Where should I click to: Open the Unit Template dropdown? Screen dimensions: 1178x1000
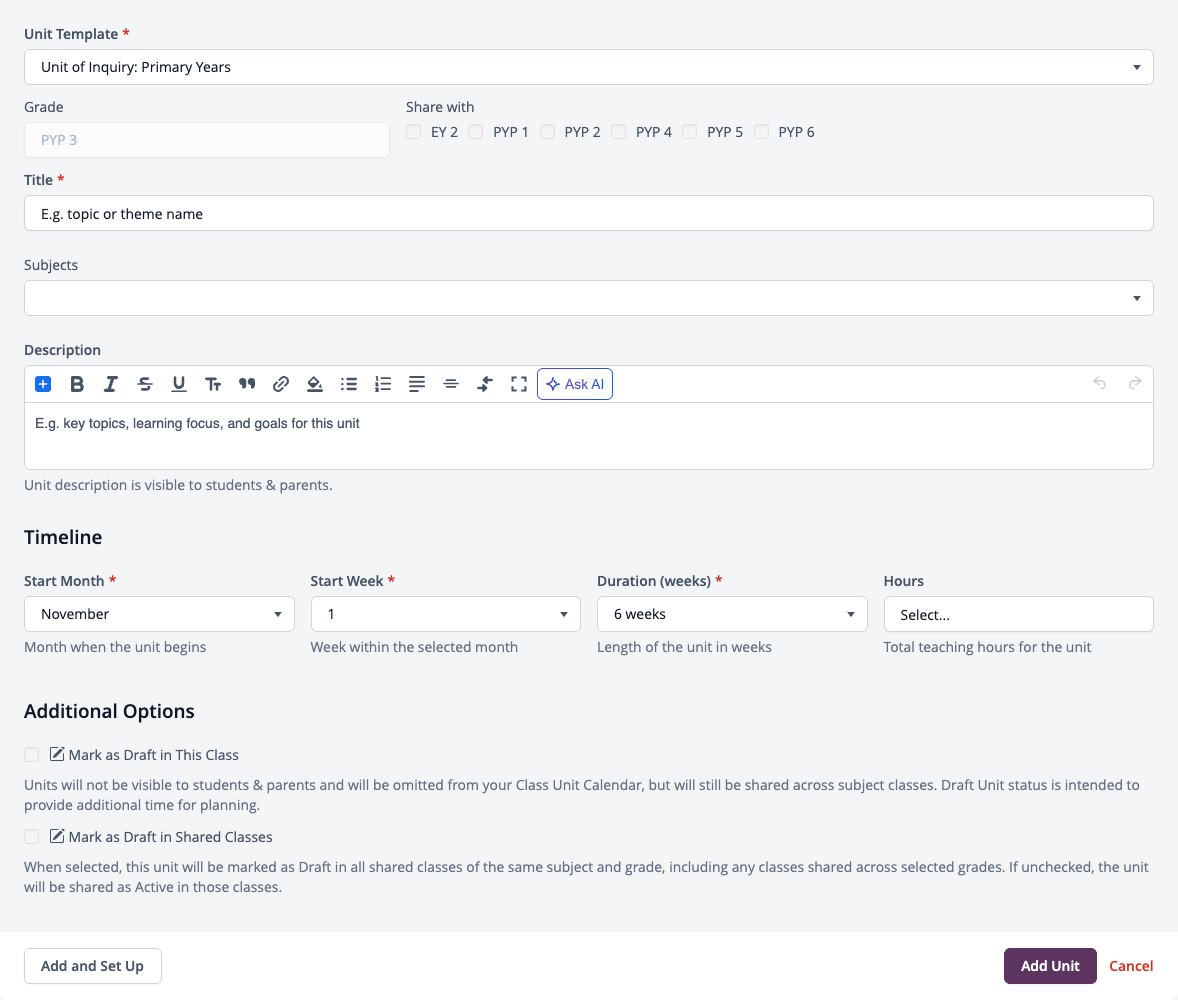coord(588,67)
